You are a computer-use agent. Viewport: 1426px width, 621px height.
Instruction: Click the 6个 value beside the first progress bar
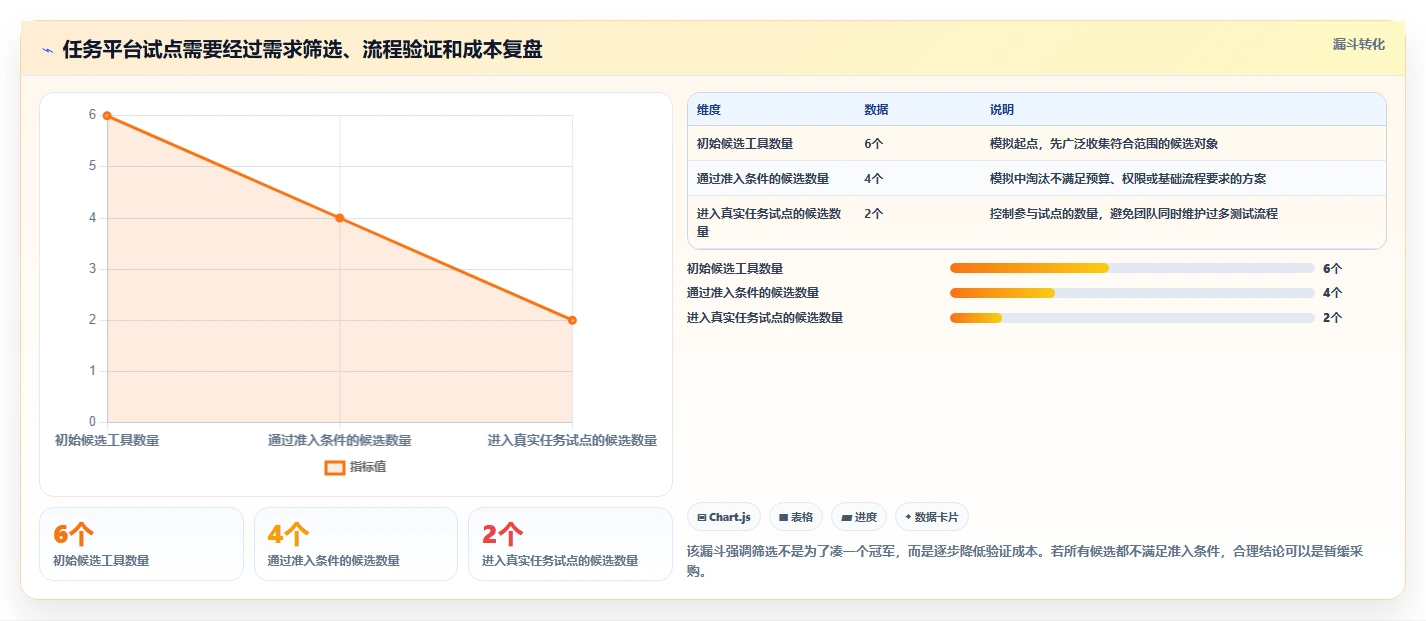coord(1332,268)
